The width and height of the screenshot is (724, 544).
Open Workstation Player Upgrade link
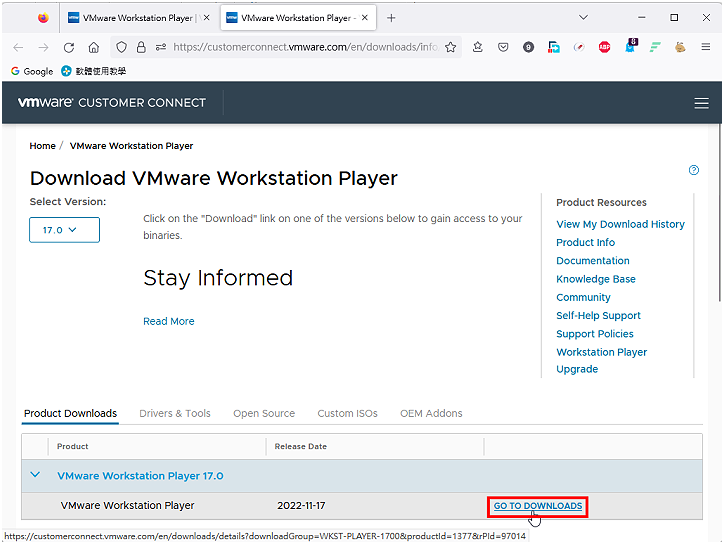pyautogui.click(x=601, y=361)
